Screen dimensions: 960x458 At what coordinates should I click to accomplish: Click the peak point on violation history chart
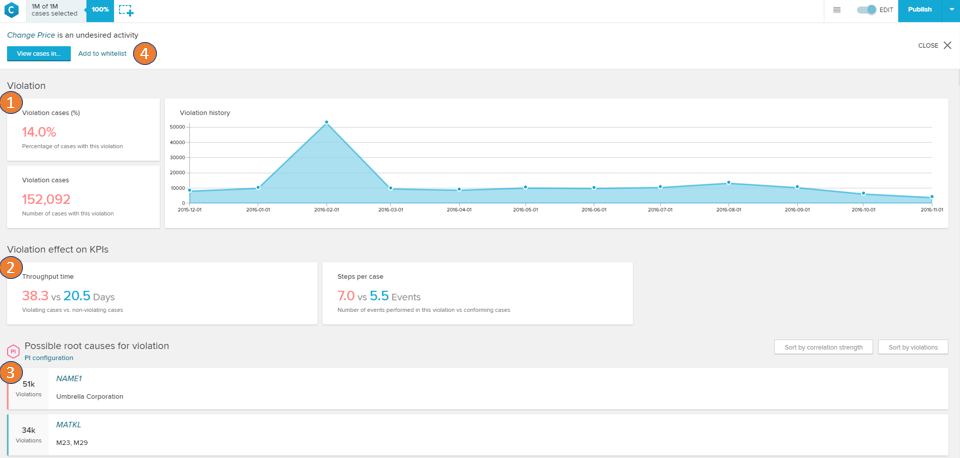pyautogui.click(x=326, y=123)
